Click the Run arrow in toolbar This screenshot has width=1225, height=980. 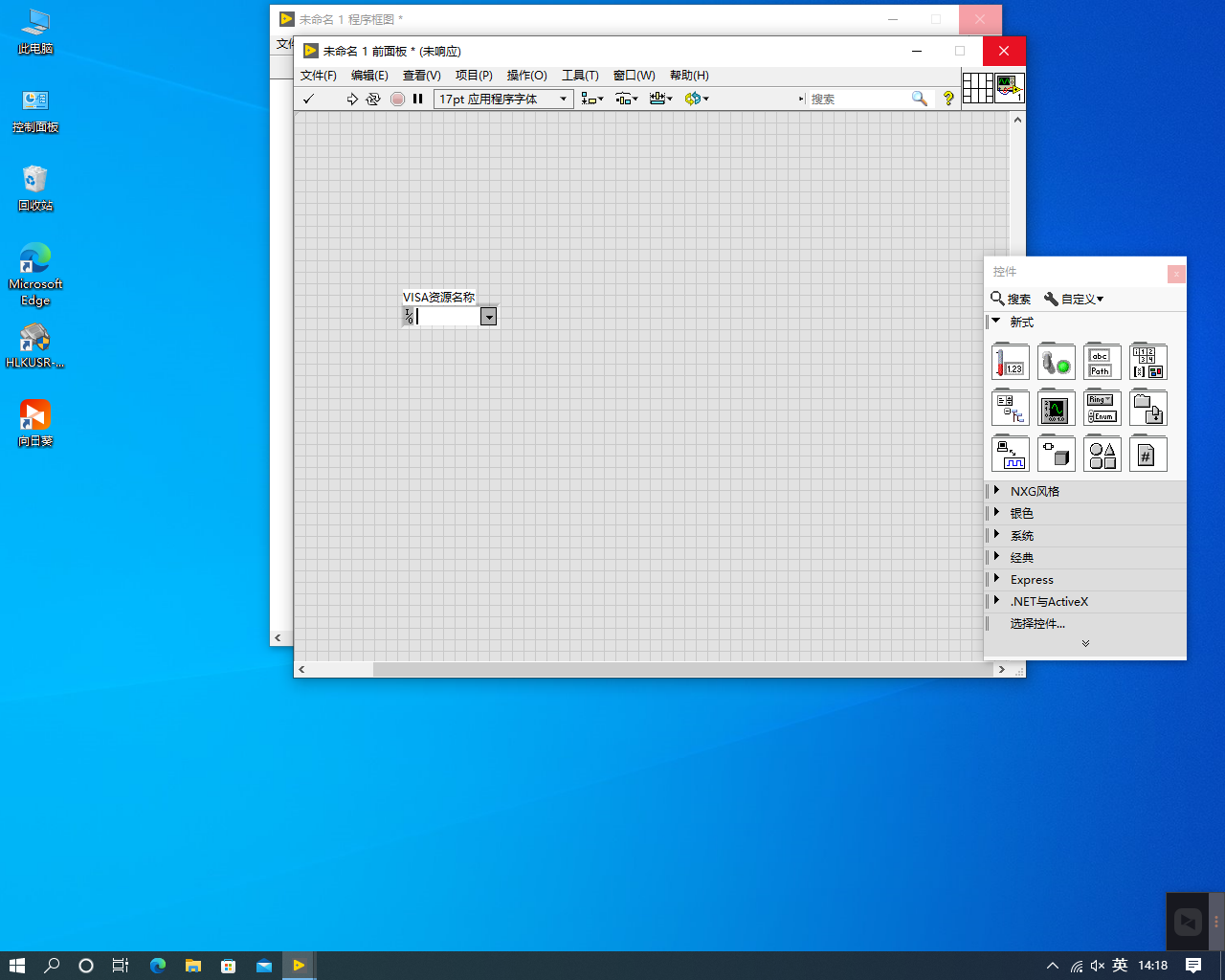pyautogui.click(x=352, y=99)
